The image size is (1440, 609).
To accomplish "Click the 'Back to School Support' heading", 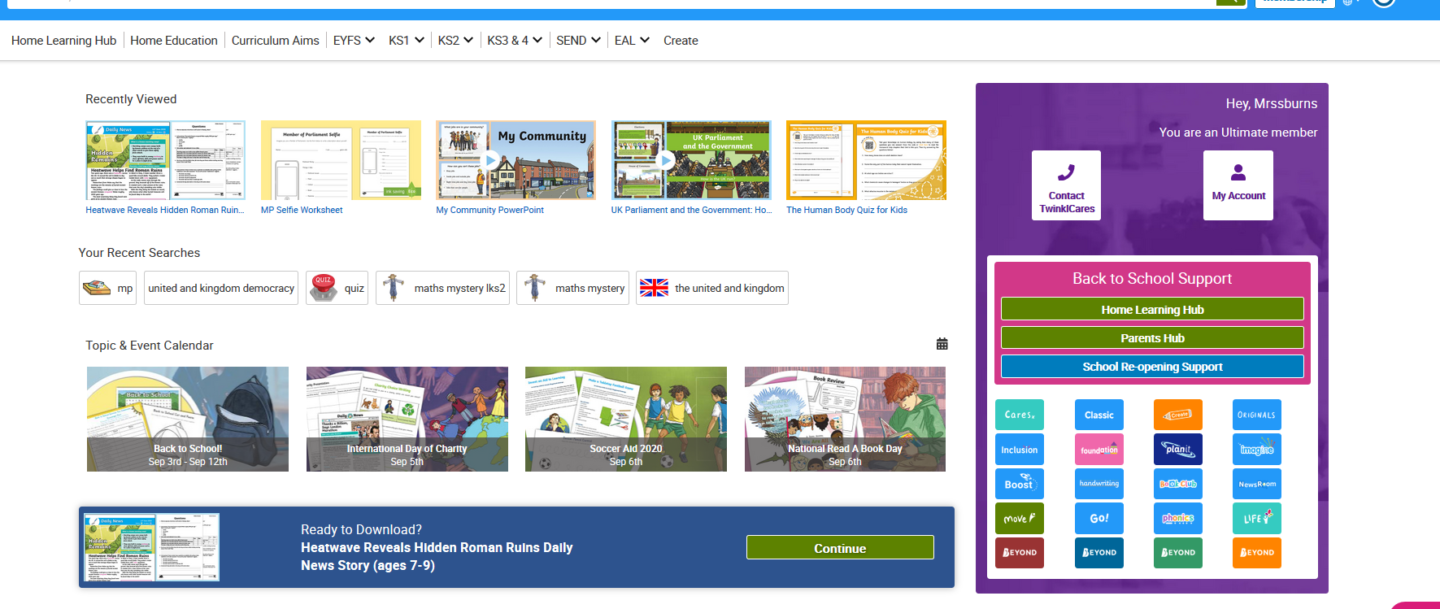I will (1152, 278).
